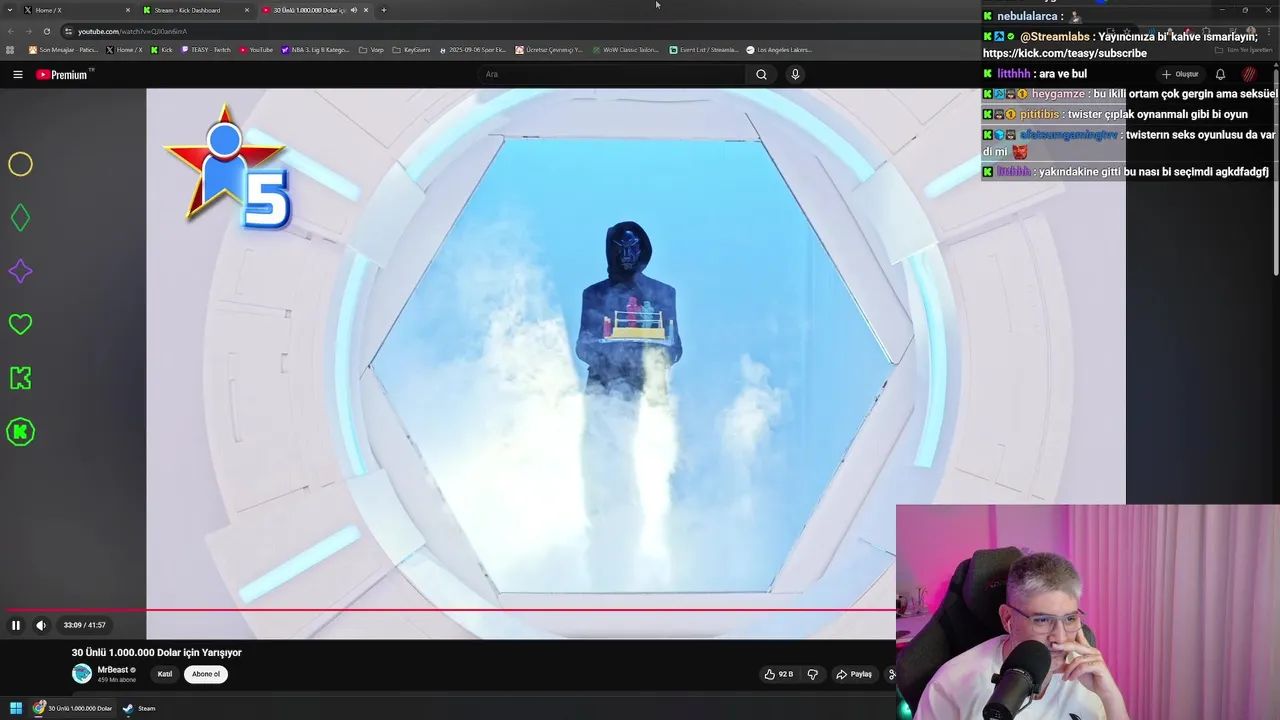Viewport: 1280px width, 720px height.
Task: Open a new browser tab
Action: [384, 10]
